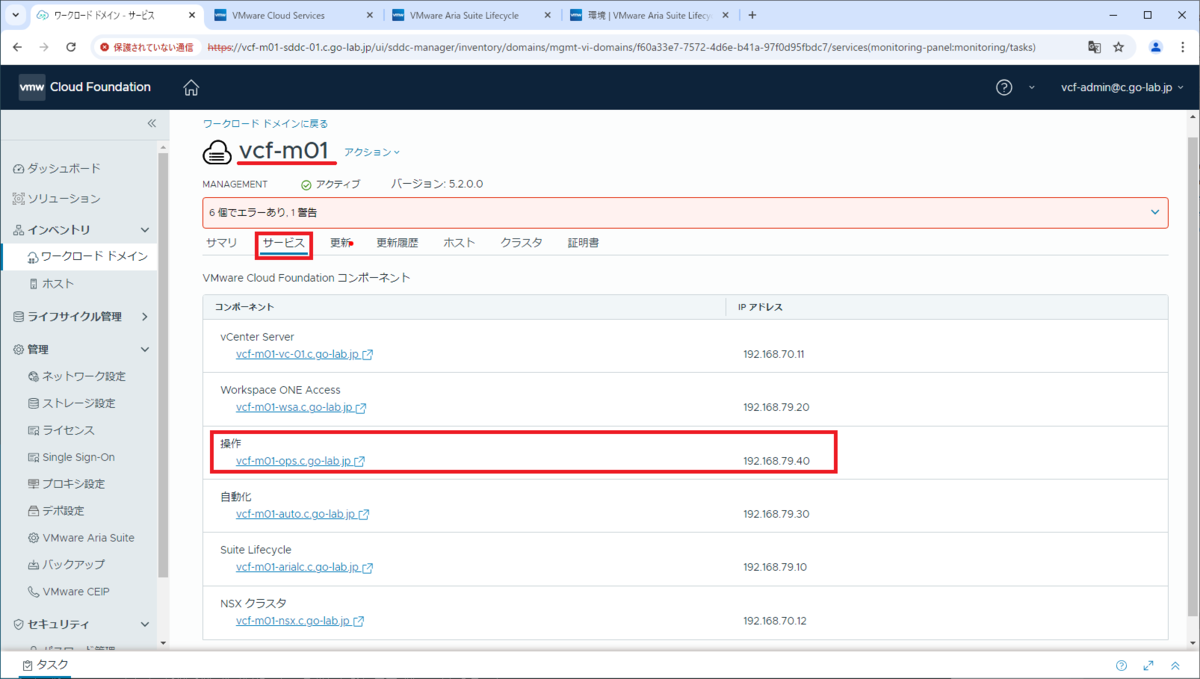The image size is (1200, 679).
Task: Click the browser address bar URL
Action: [621, 47]
